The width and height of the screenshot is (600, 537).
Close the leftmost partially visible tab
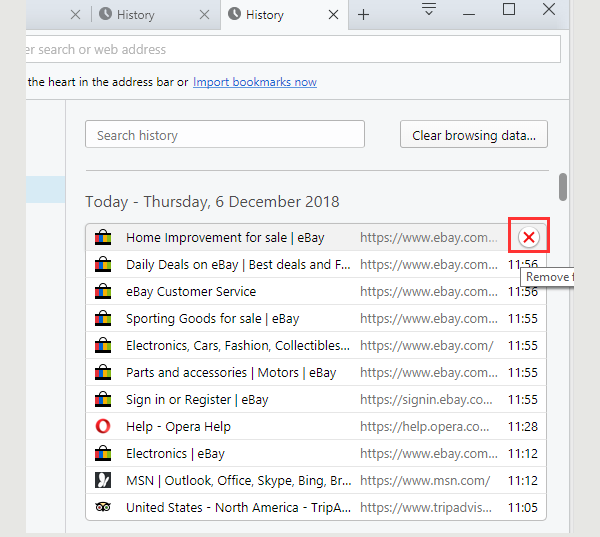(x=75, y=15)
